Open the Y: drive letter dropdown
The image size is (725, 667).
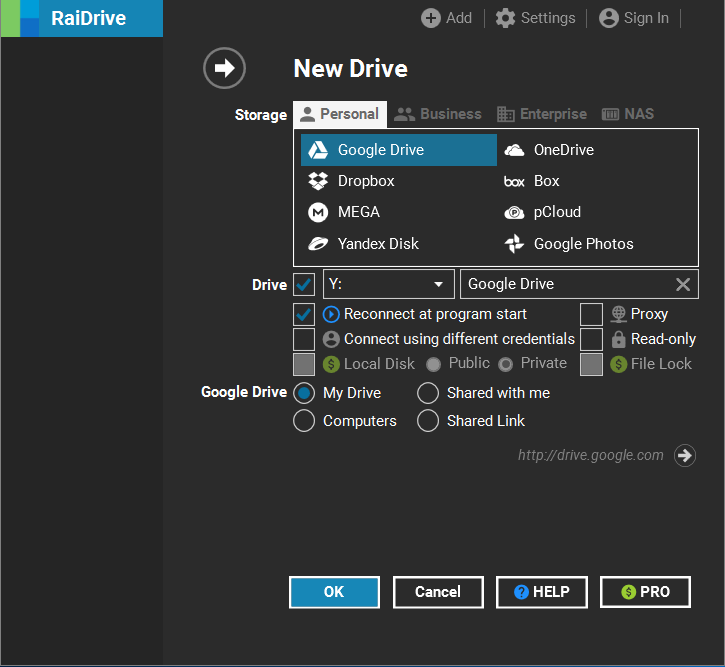coord(388,284)
